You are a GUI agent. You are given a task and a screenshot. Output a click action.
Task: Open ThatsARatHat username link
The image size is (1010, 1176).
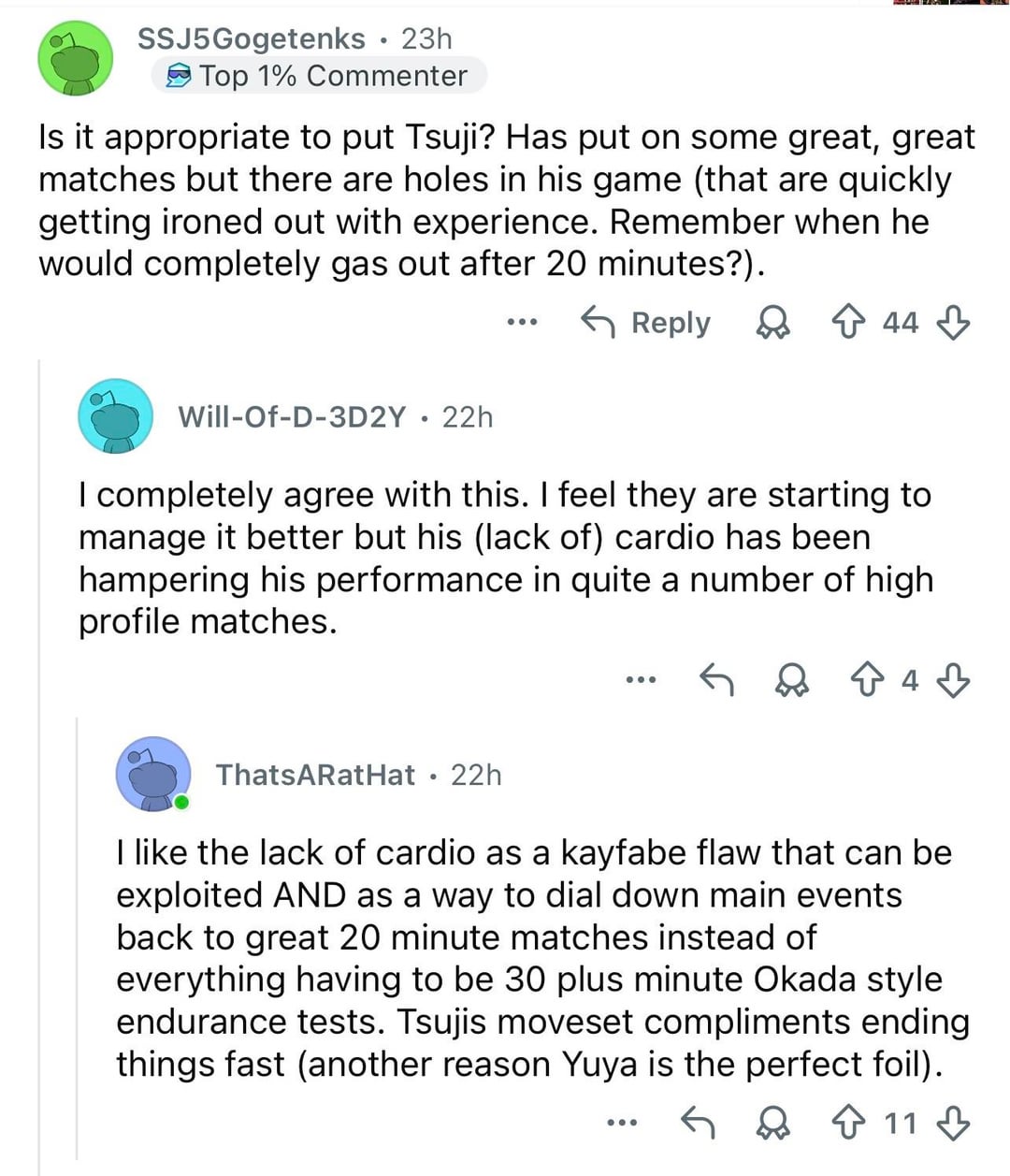pyautogui.click(x=315, y=775)
